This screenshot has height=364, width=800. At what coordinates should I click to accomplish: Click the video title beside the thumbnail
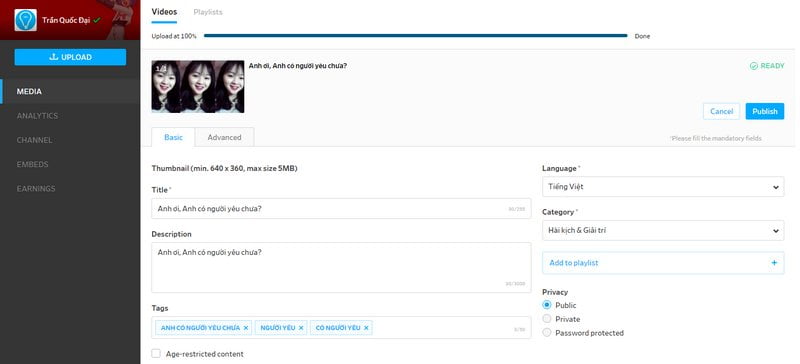coord(298,65)
